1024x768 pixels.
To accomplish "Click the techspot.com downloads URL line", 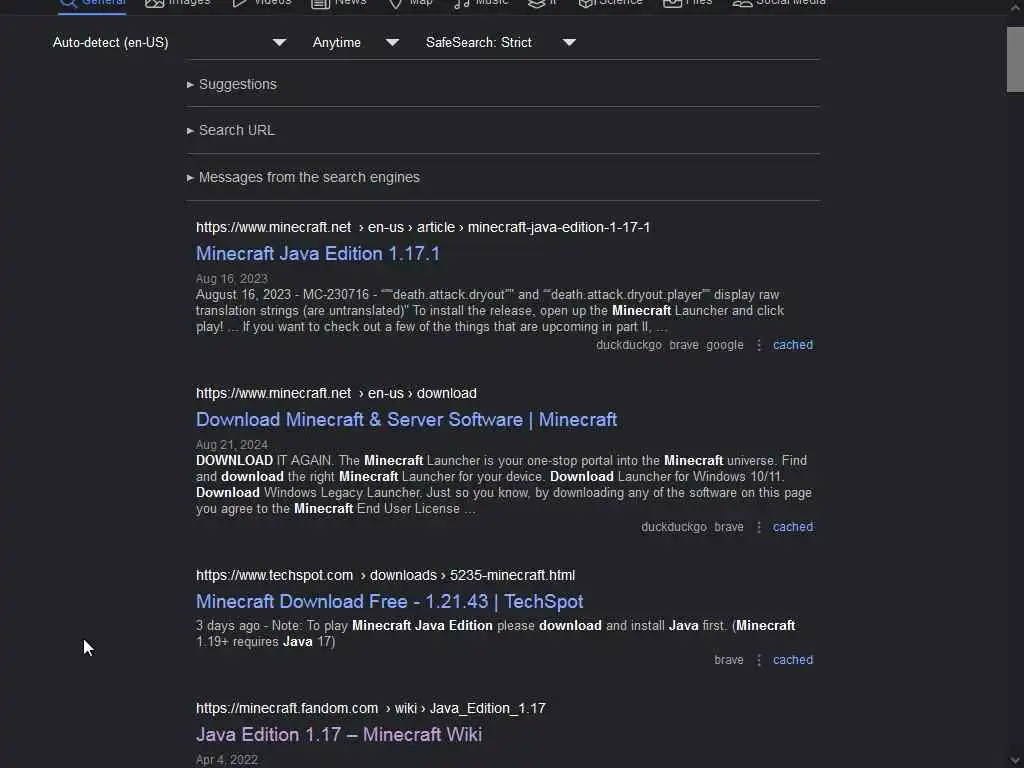I will [x=385, y=575].
